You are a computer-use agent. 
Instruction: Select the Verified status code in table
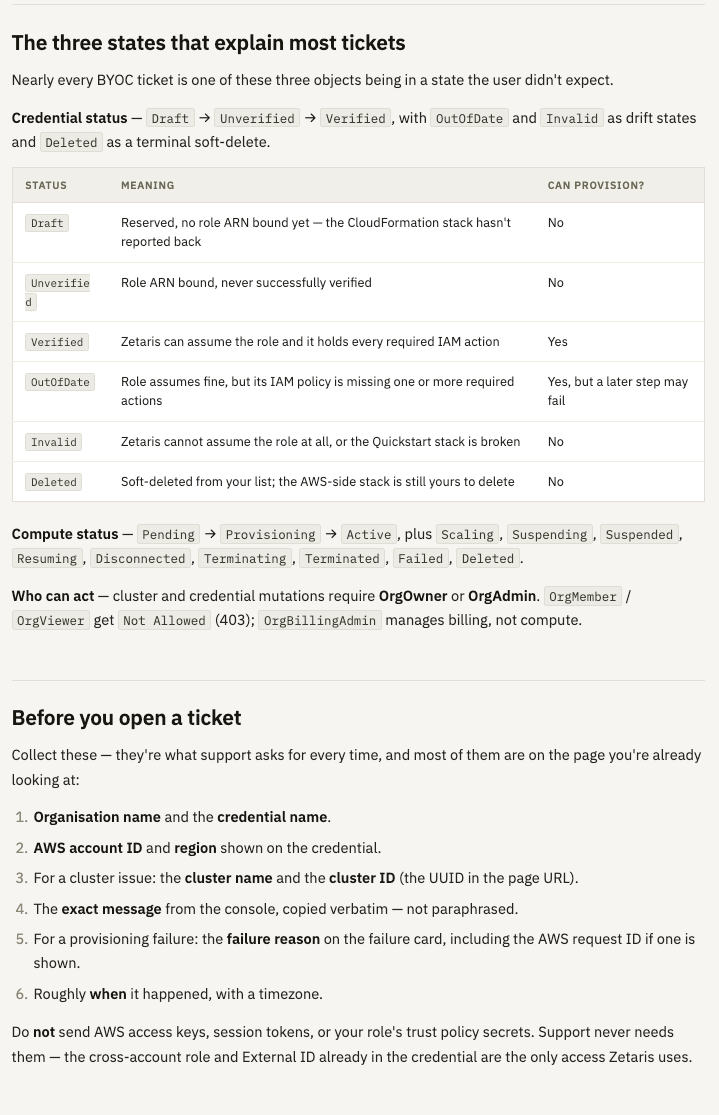[57, 342]
